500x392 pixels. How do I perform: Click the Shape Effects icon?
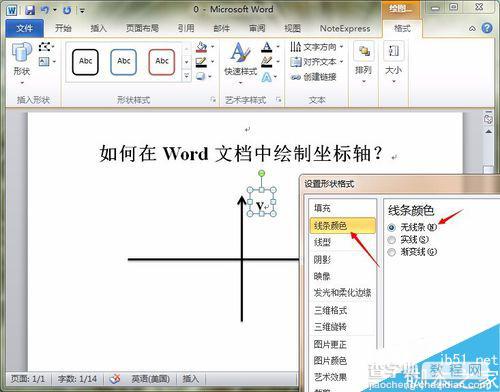tap(201, 77)
